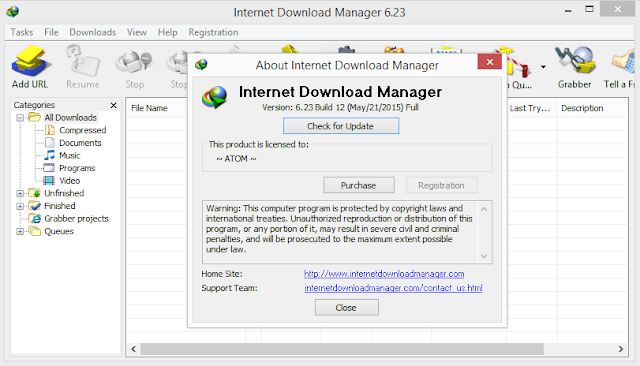Click the Resume toolbar icon
The width and height of the screenshot is (640, 366).
83,67
